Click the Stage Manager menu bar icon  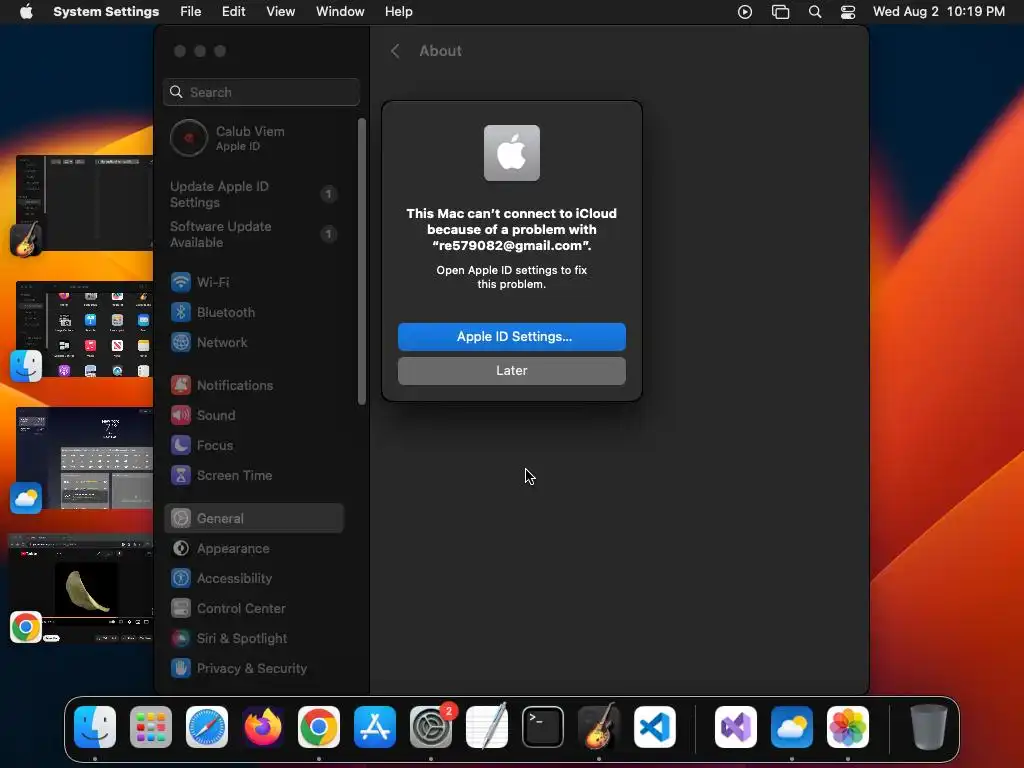click(780, 12)
